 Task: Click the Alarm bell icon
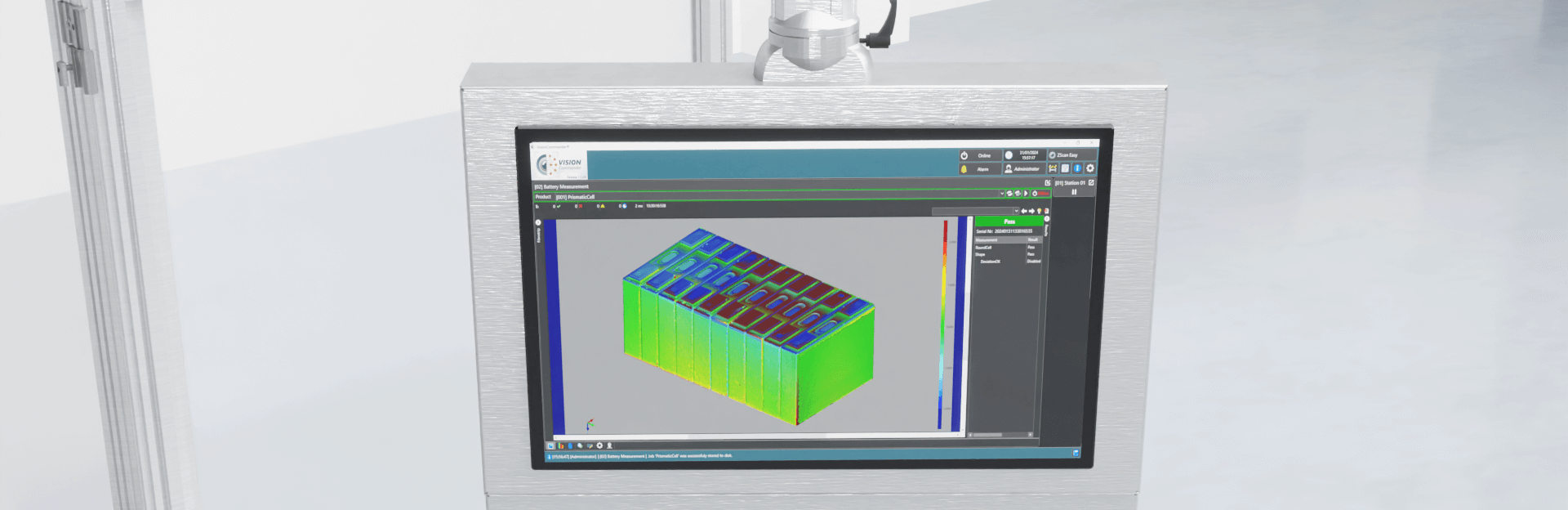click(x=964, y=169)
